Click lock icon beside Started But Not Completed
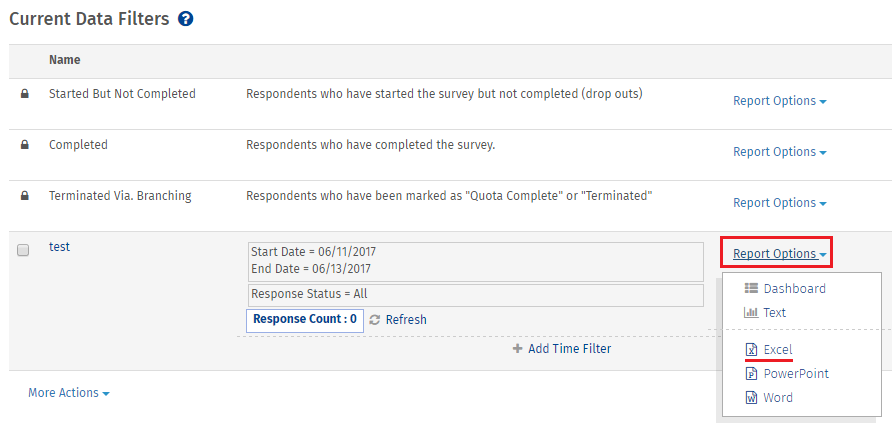The image size is (892, 423). (x=24, y=94)
